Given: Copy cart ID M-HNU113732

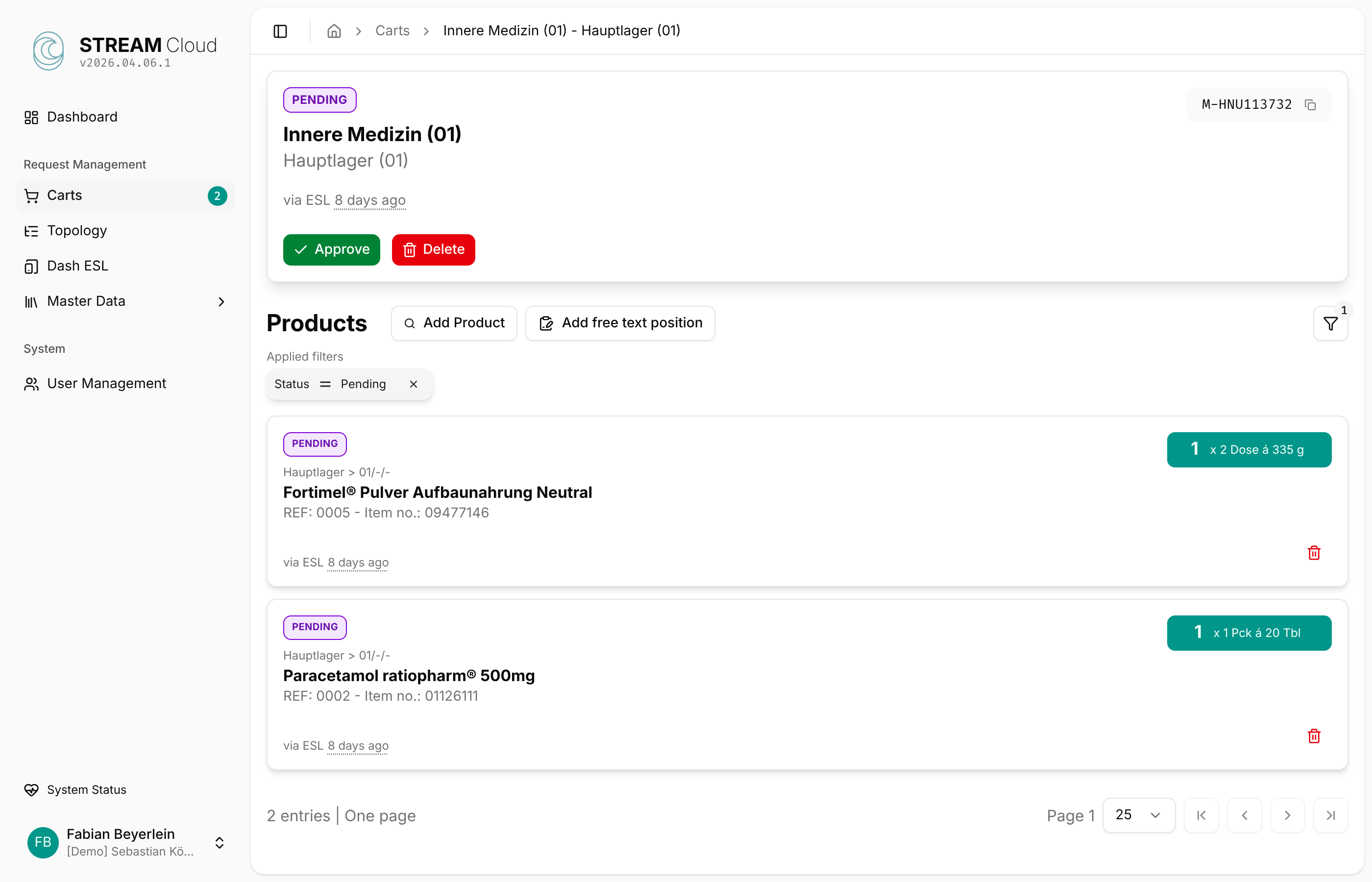Looking at the screenshot, I should [x=1310, y=105].
